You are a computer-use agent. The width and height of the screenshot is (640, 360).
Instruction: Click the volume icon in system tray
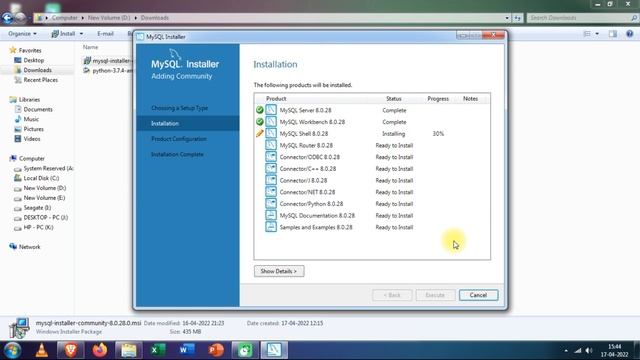point(589,351)
